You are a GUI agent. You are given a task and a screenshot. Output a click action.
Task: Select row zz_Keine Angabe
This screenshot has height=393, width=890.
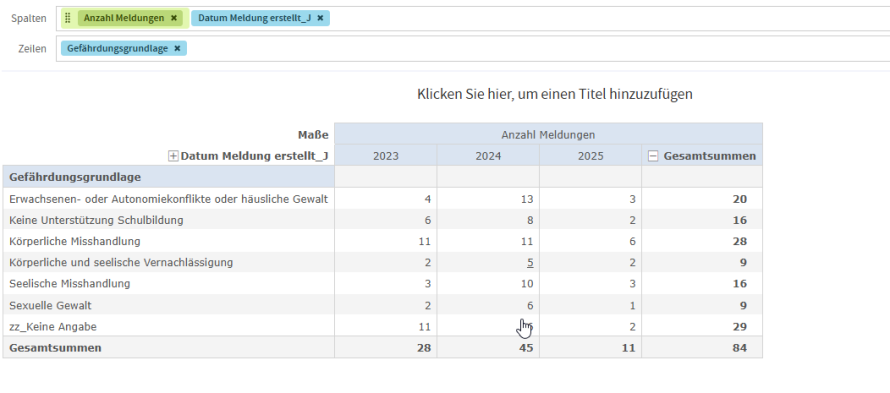pyautogui.click(x=169, y=327)
